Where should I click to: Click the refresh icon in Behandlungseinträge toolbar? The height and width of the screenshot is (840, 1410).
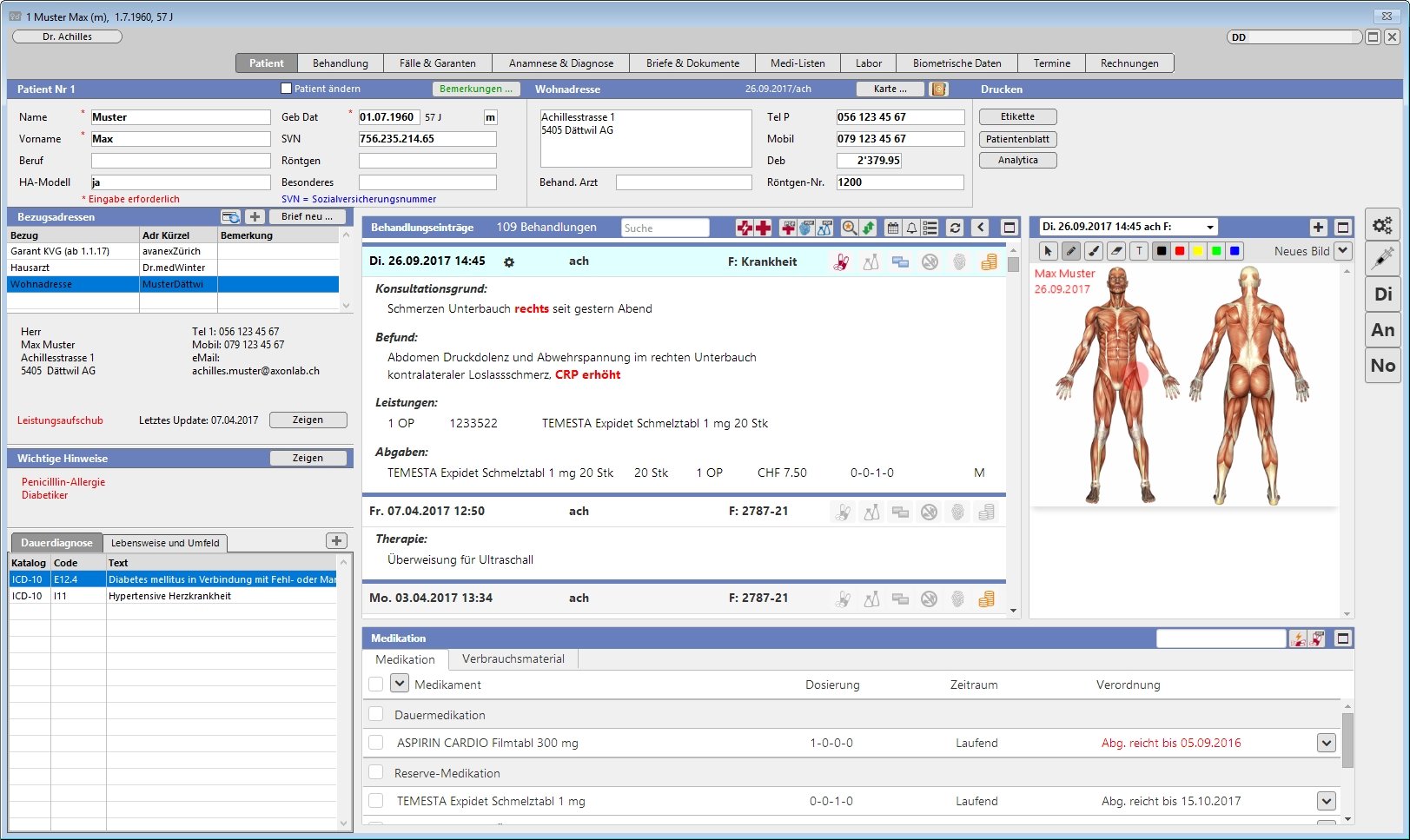[955, 227]
